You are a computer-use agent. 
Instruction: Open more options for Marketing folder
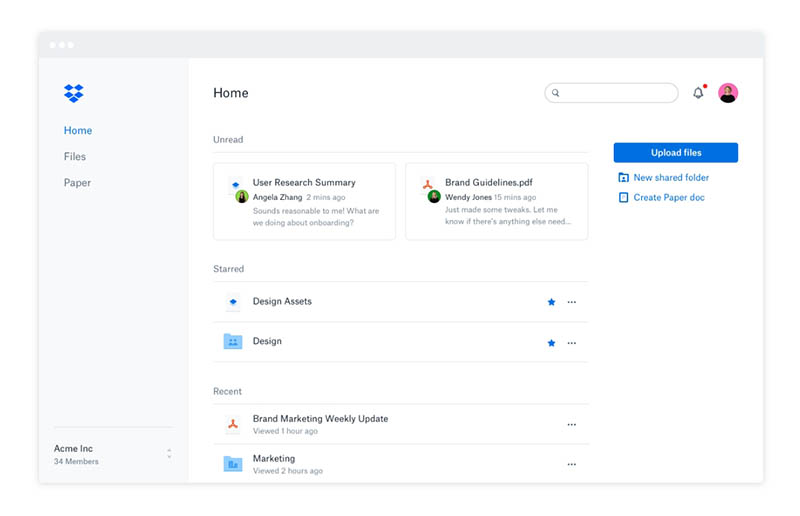tap(572, 465)
